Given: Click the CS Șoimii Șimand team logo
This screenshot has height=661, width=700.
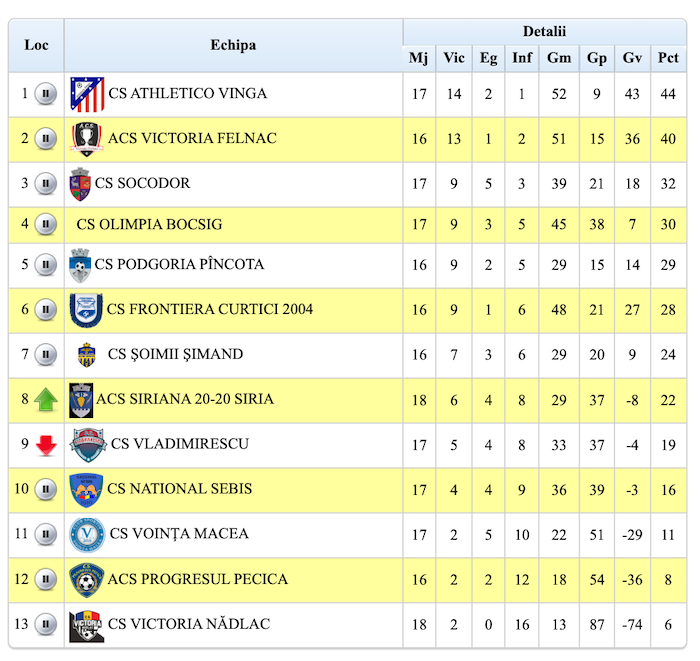Looking at the screenshot, I should click(87, 355).
